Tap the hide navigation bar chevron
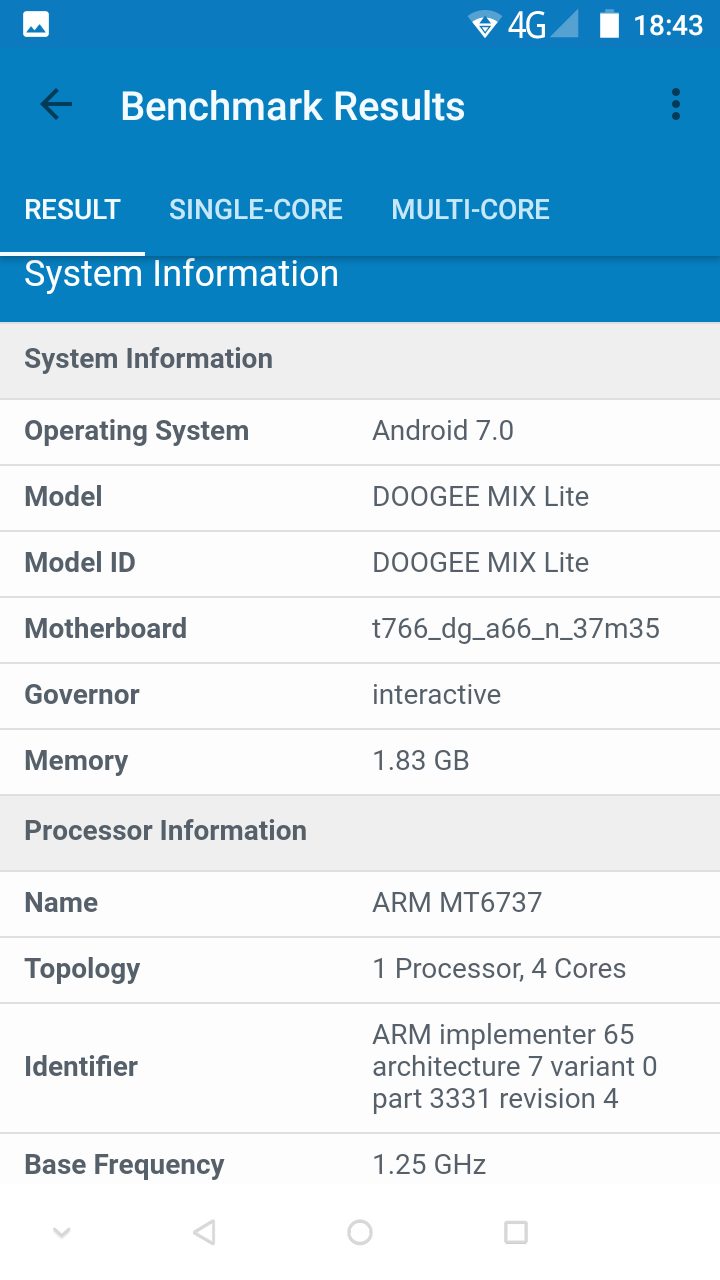The image size is (720, 1280). [62, 1232]
